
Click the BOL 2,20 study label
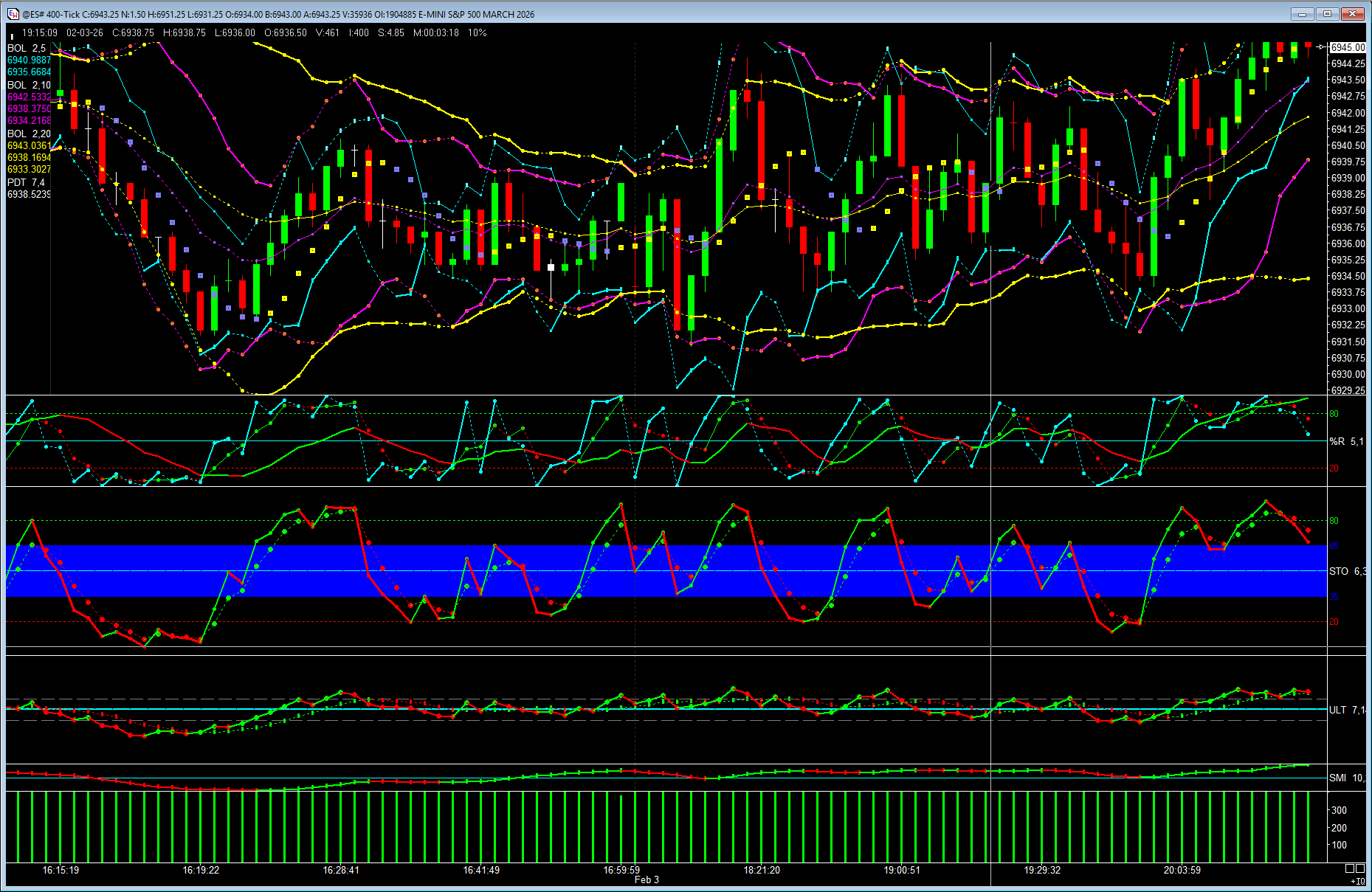click(29, 134)
